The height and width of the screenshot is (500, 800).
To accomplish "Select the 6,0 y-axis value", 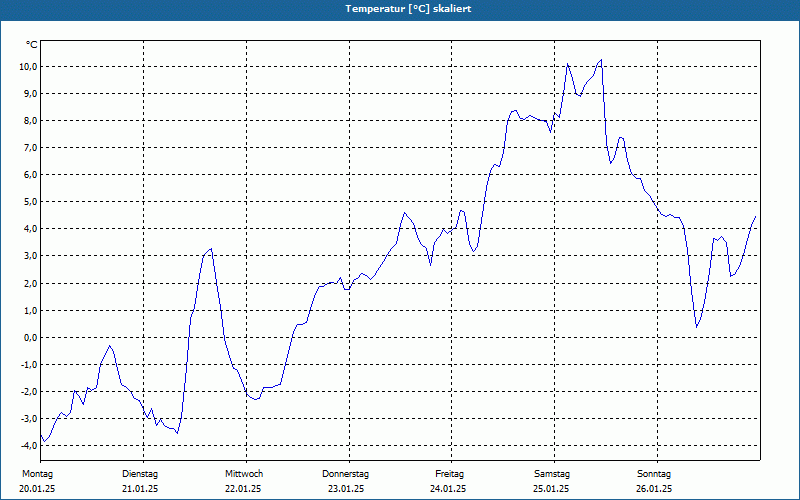I will 29,174.
